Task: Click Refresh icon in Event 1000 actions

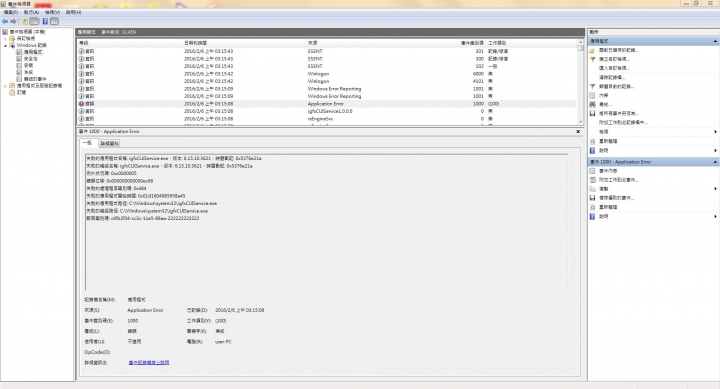Action: pyautogui.click(x=592, y=208)
